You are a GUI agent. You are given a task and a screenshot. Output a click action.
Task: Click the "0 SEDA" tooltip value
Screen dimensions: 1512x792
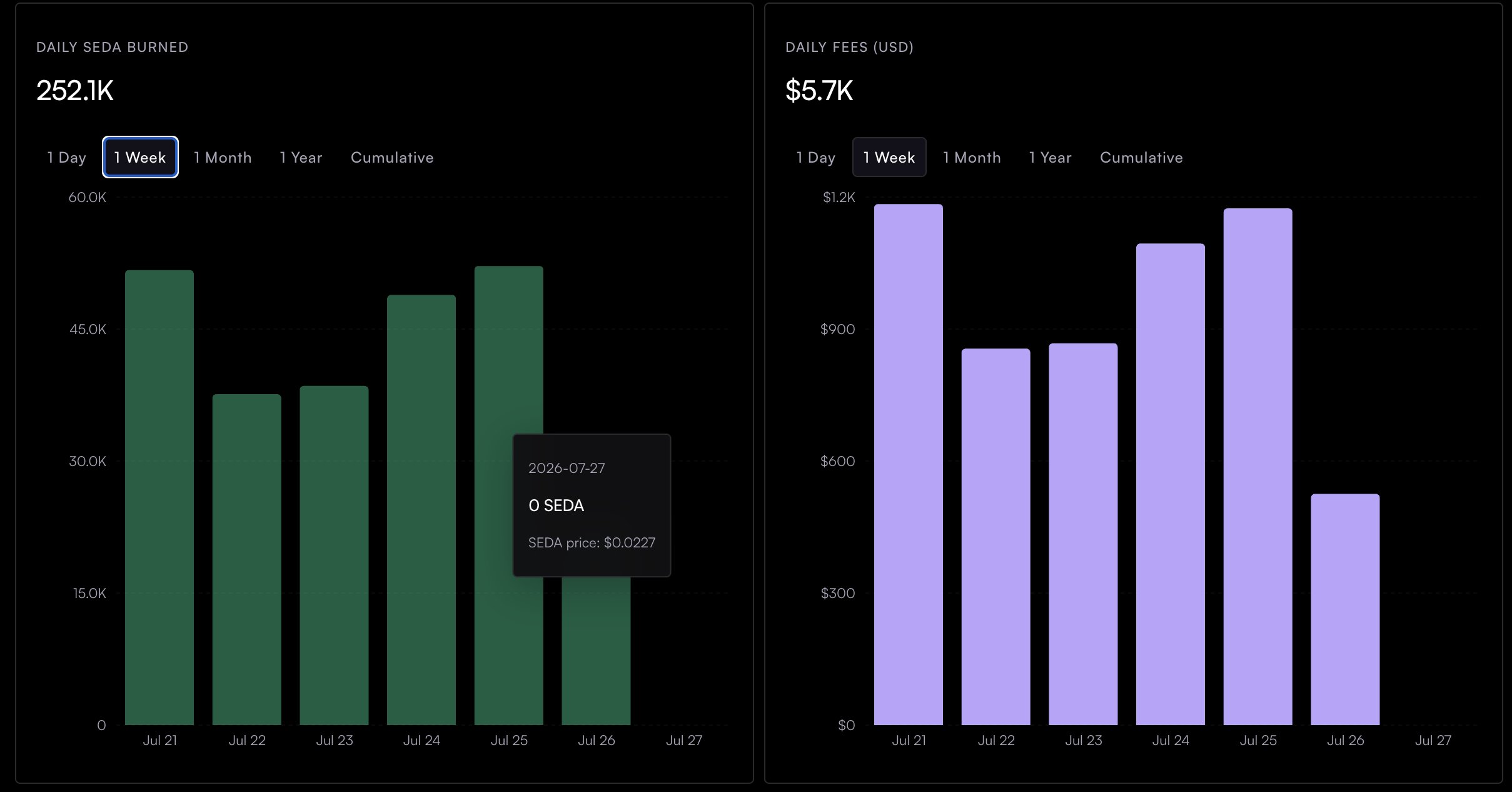[557, 505]
